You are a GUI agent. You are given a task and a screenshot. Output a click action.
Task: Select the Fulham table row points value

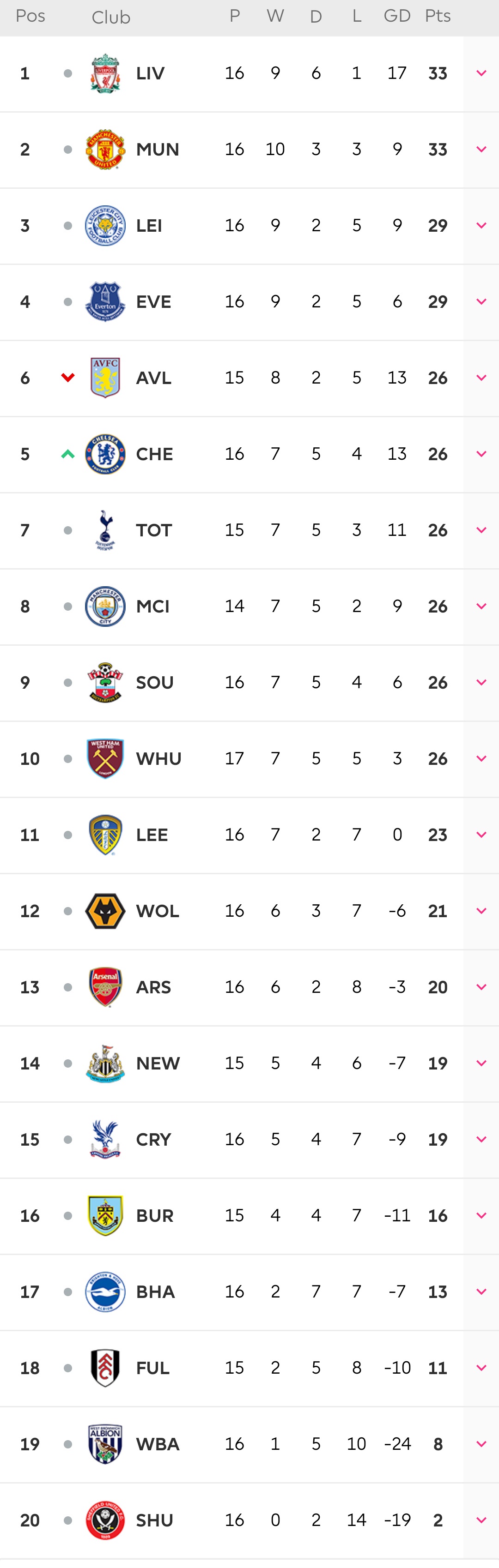click(x=438, y=1368)
